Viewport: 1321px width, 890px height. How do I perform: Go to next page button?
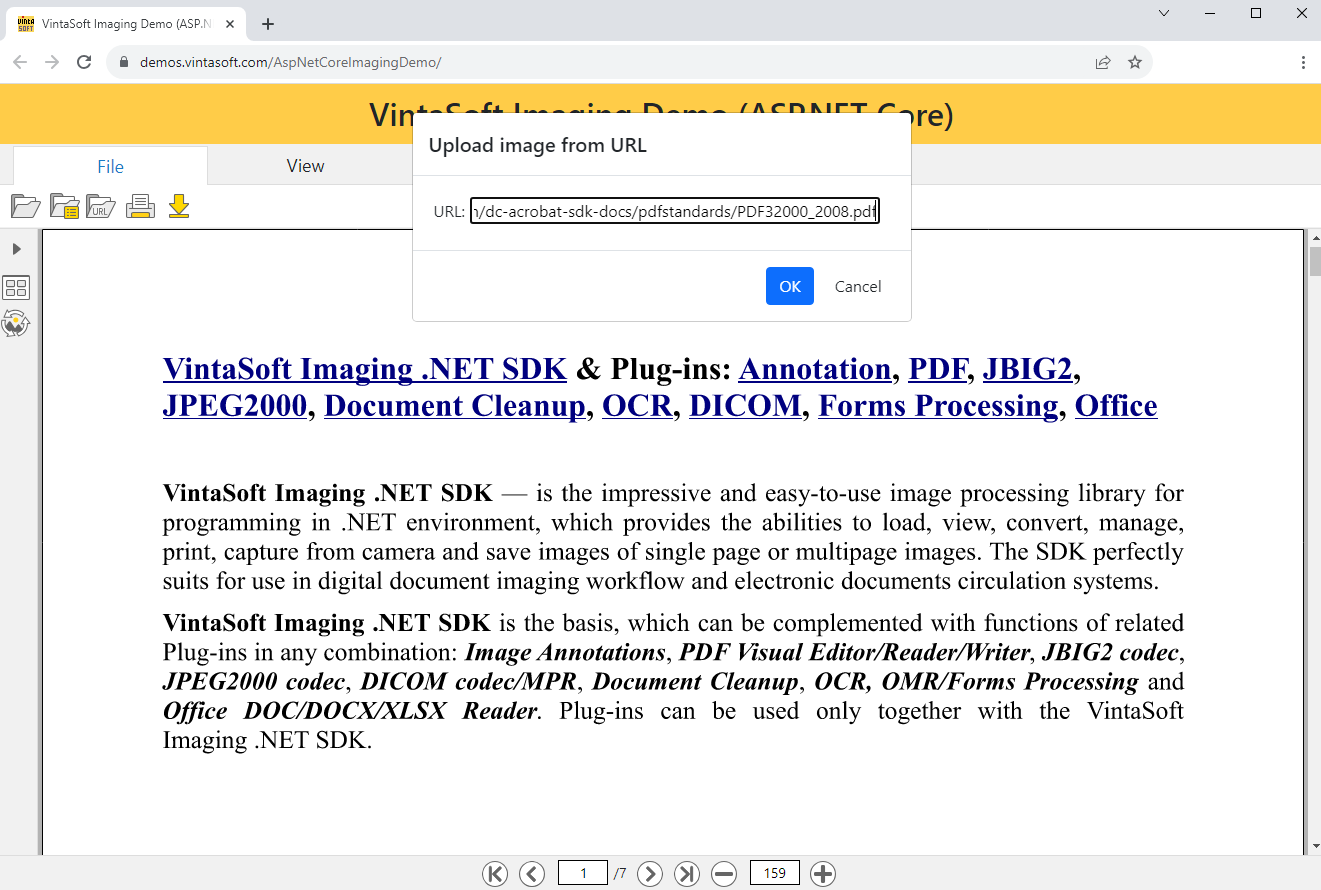[650, 873]
